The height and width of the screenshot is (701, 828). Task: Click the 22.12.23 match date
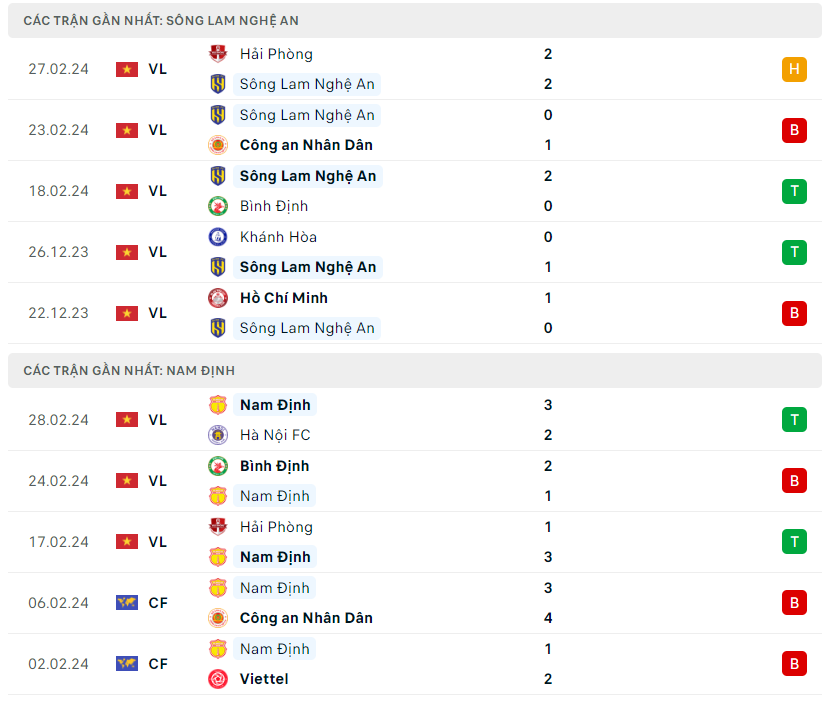pyautogui.click(x=58, y=313)
